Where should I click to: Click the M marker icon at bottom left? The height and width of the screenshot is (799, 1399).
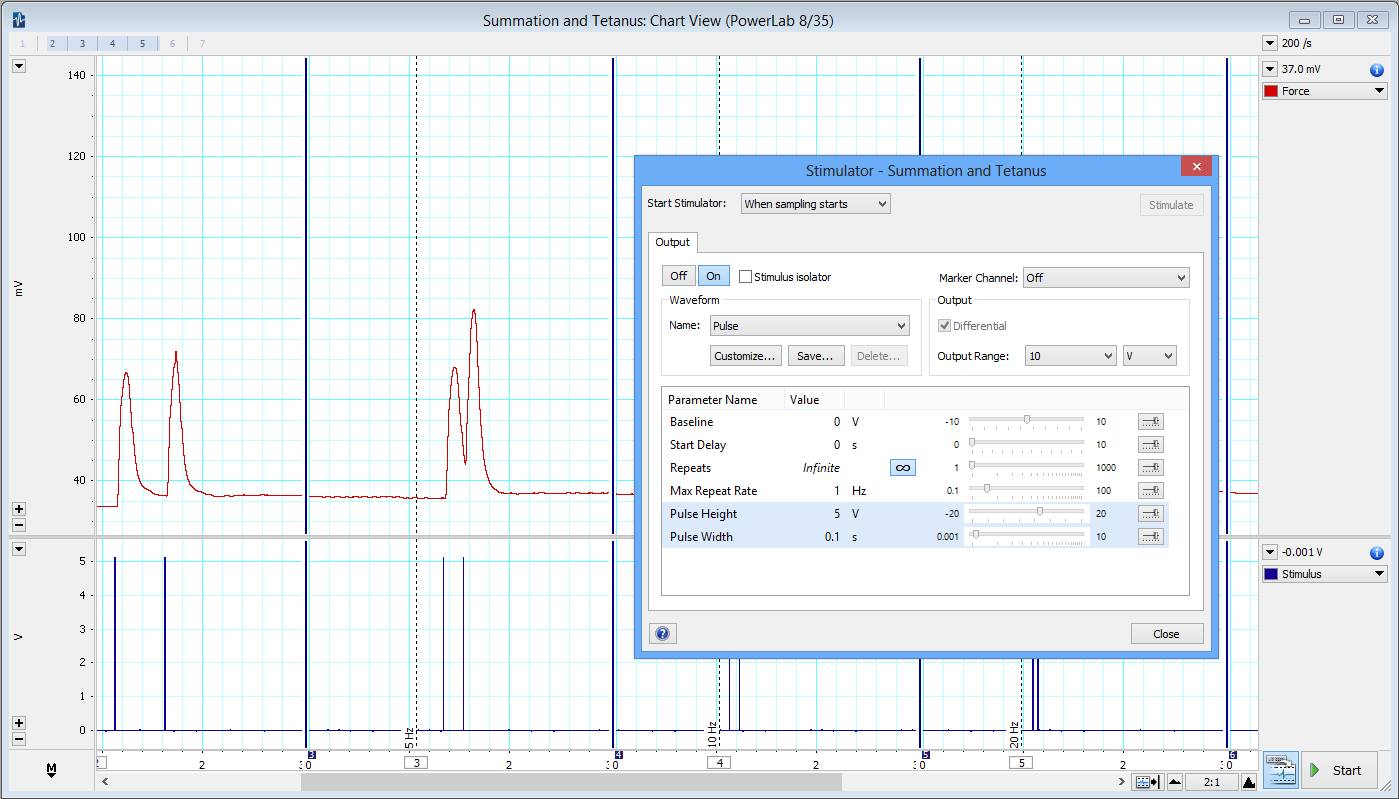[x=50, y=770]
